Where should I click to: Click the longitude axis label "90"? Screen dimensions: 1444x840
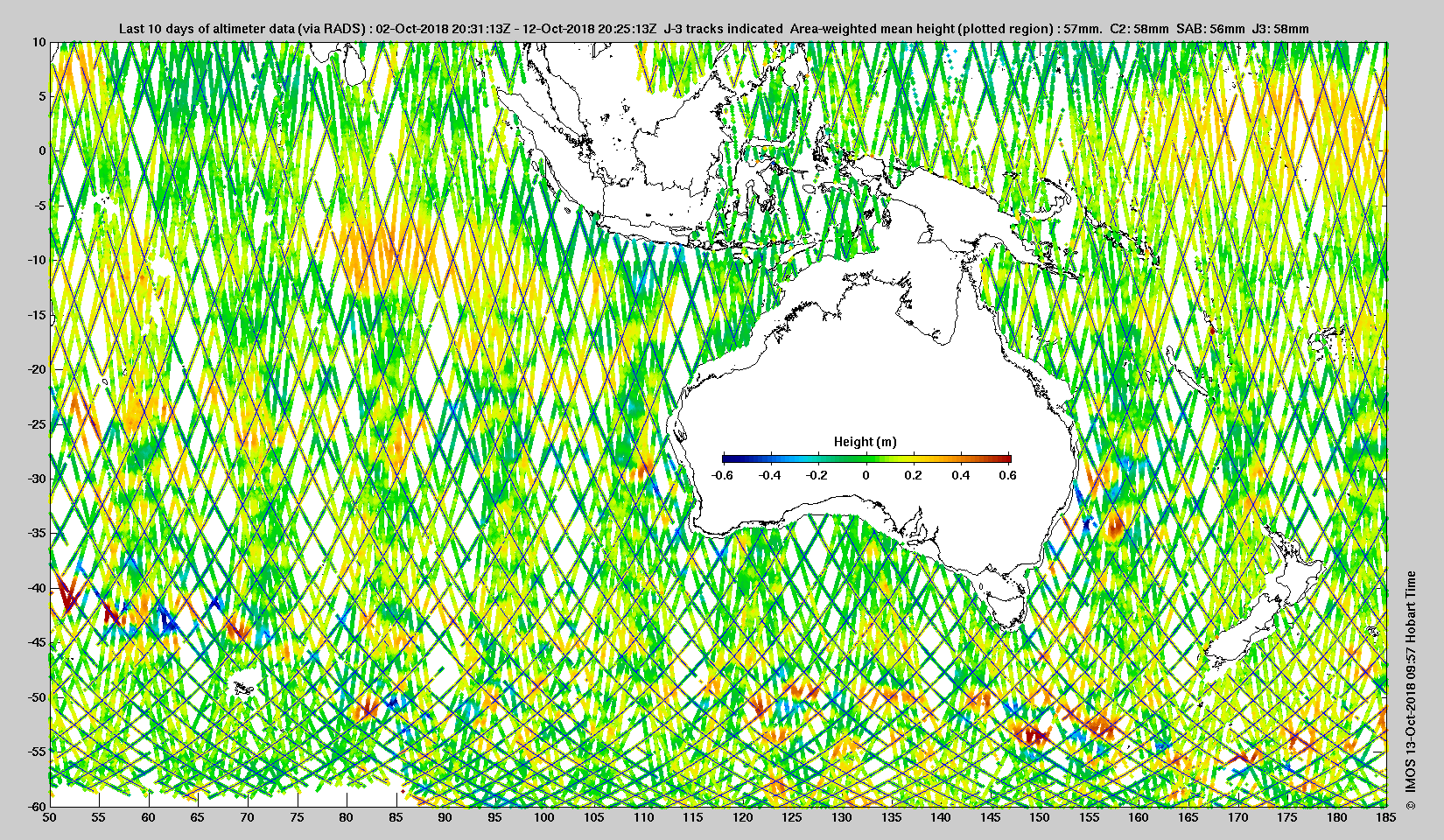click(x=445, y=818)
